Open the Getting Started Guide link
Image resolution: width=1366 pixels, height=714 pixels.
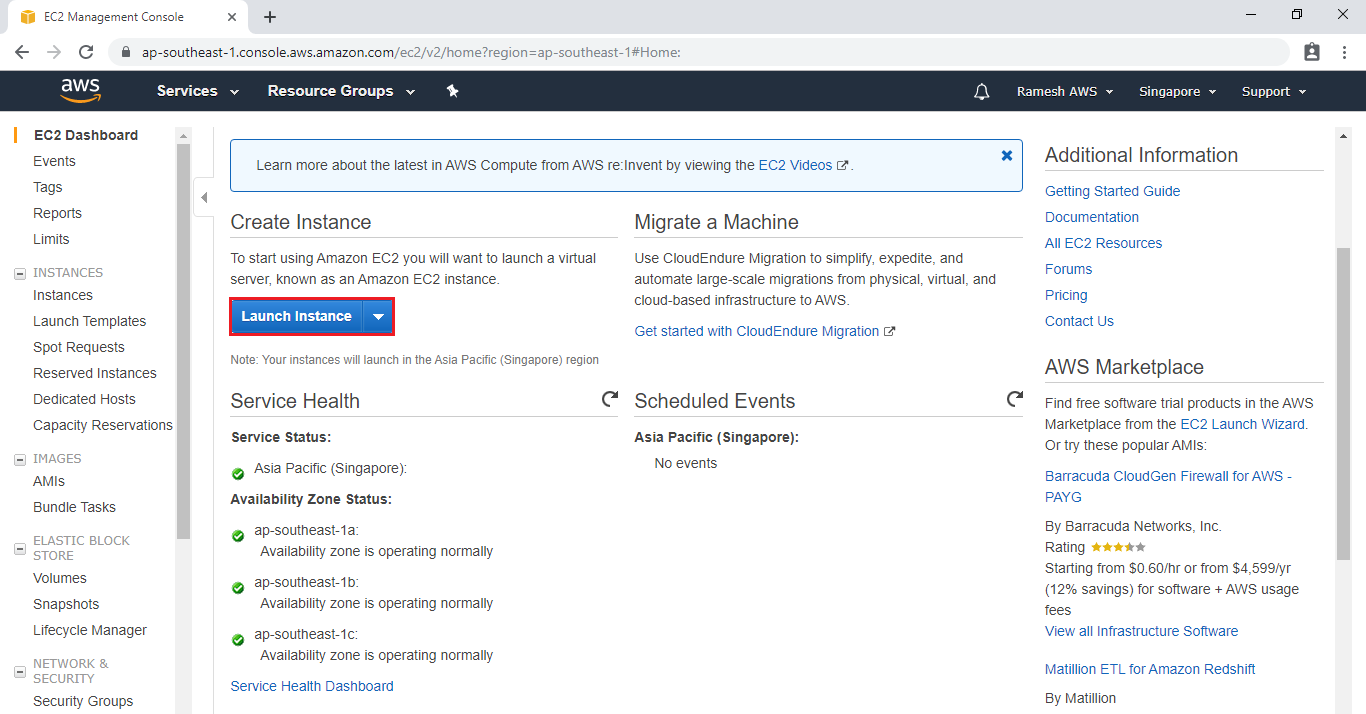(x=1112, y=191)
